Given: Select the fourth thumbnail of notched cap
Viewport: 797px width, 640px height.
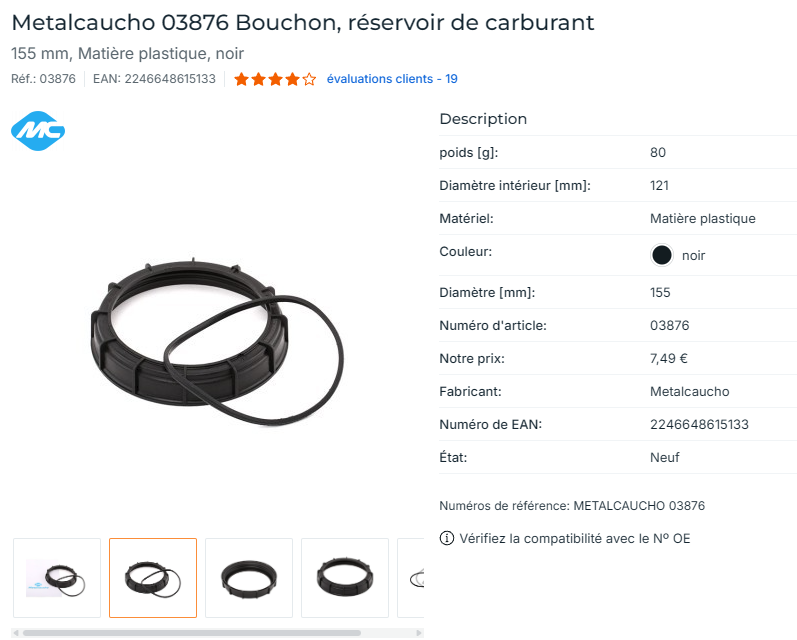Looking at the screenshot, I should point(345,578).
